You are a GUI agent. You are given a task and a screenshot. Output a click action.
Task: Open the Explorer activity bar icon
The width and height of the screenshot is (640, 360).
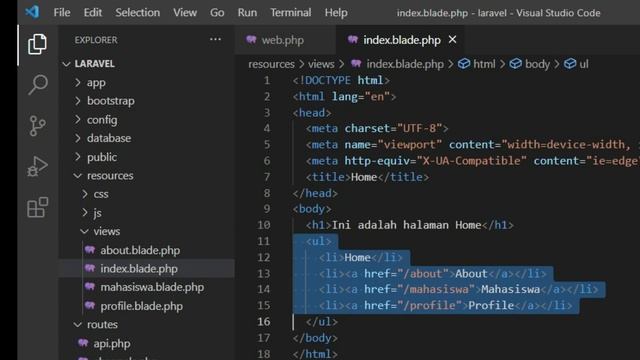(37, 44)
